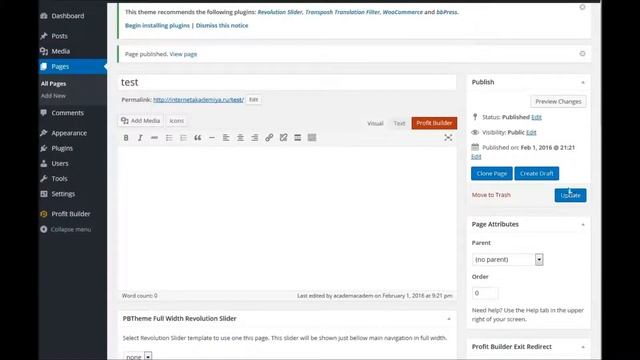Click the Icons button
Screen dimensions: 640x360
(176, 121)
